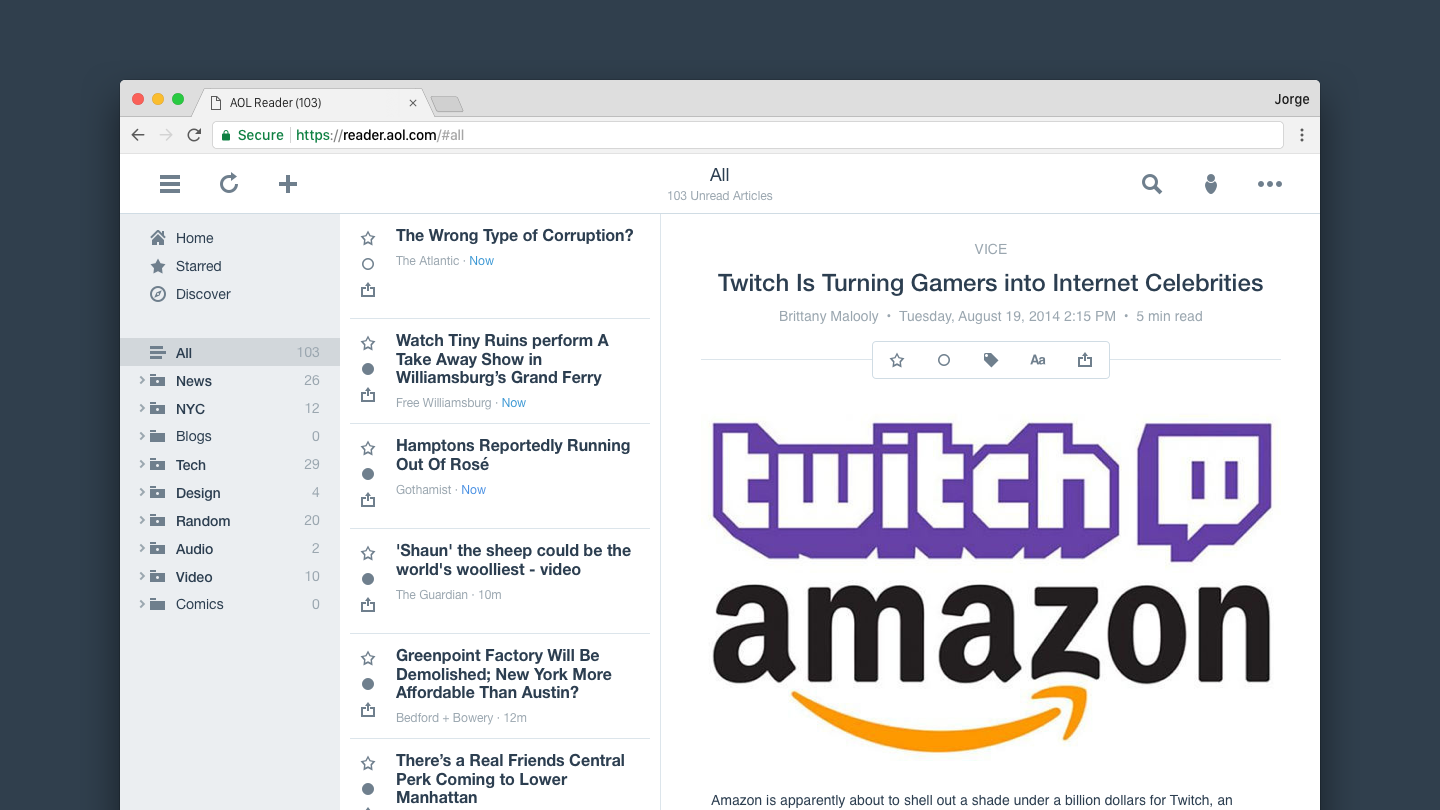Open font settings with the Aa icon
The image size is (1440, 810).
[x=1038, y=360]
